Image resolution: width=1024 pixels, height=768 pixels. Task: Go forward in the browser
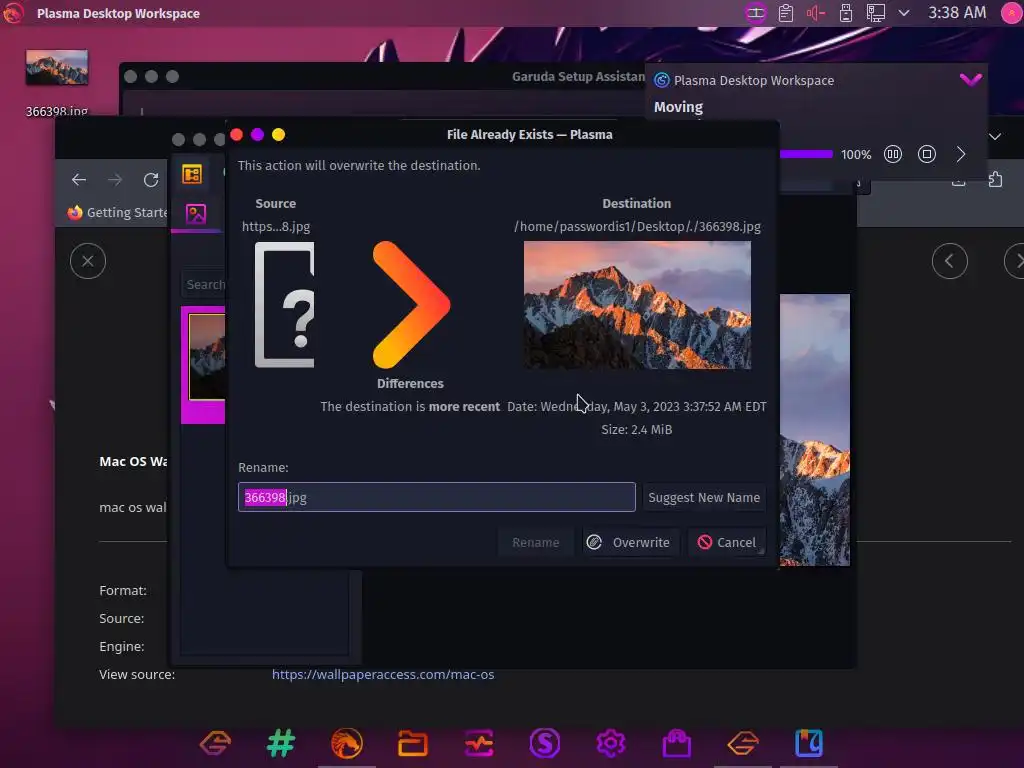click(115, 180)
